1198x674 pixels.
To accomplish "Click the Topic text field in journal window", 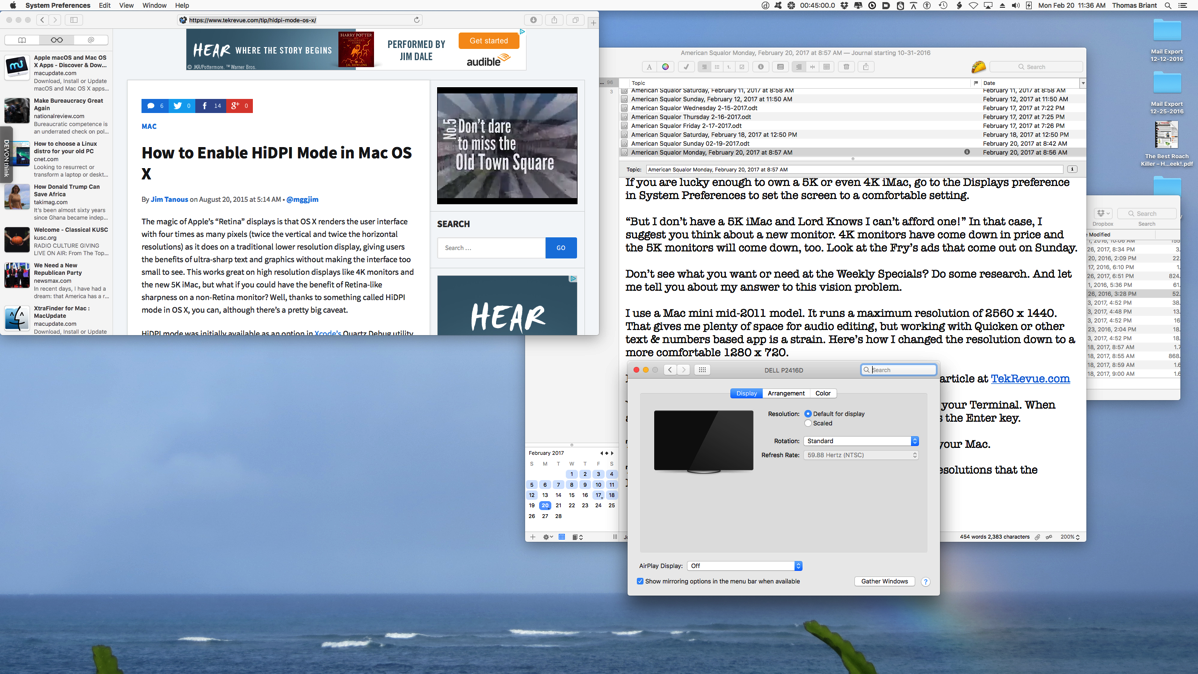I will [854, 170].
